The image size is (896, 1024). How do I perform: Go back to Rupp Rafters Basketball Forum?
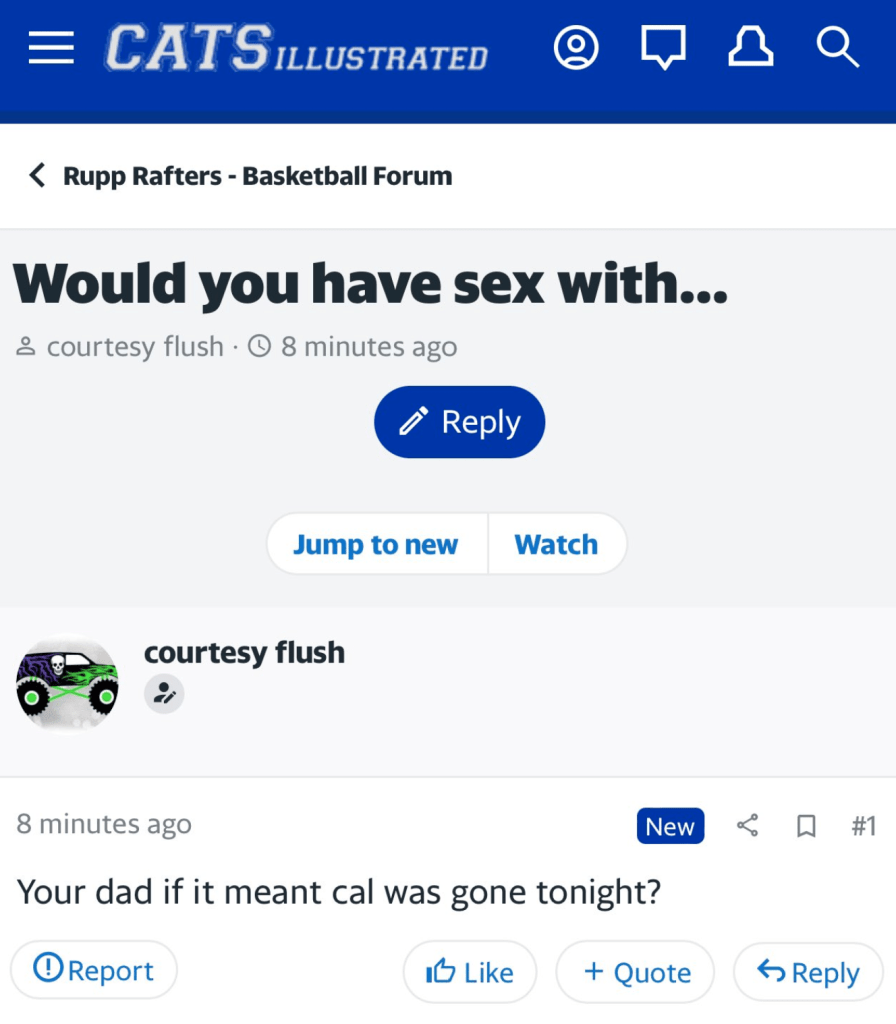coord(241,176)
